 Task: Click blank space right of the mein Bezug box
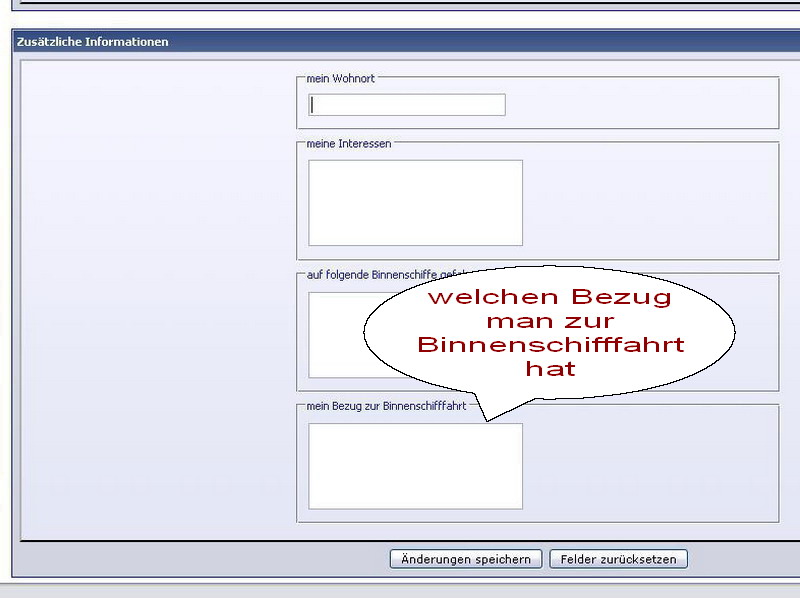click(650, 466)
